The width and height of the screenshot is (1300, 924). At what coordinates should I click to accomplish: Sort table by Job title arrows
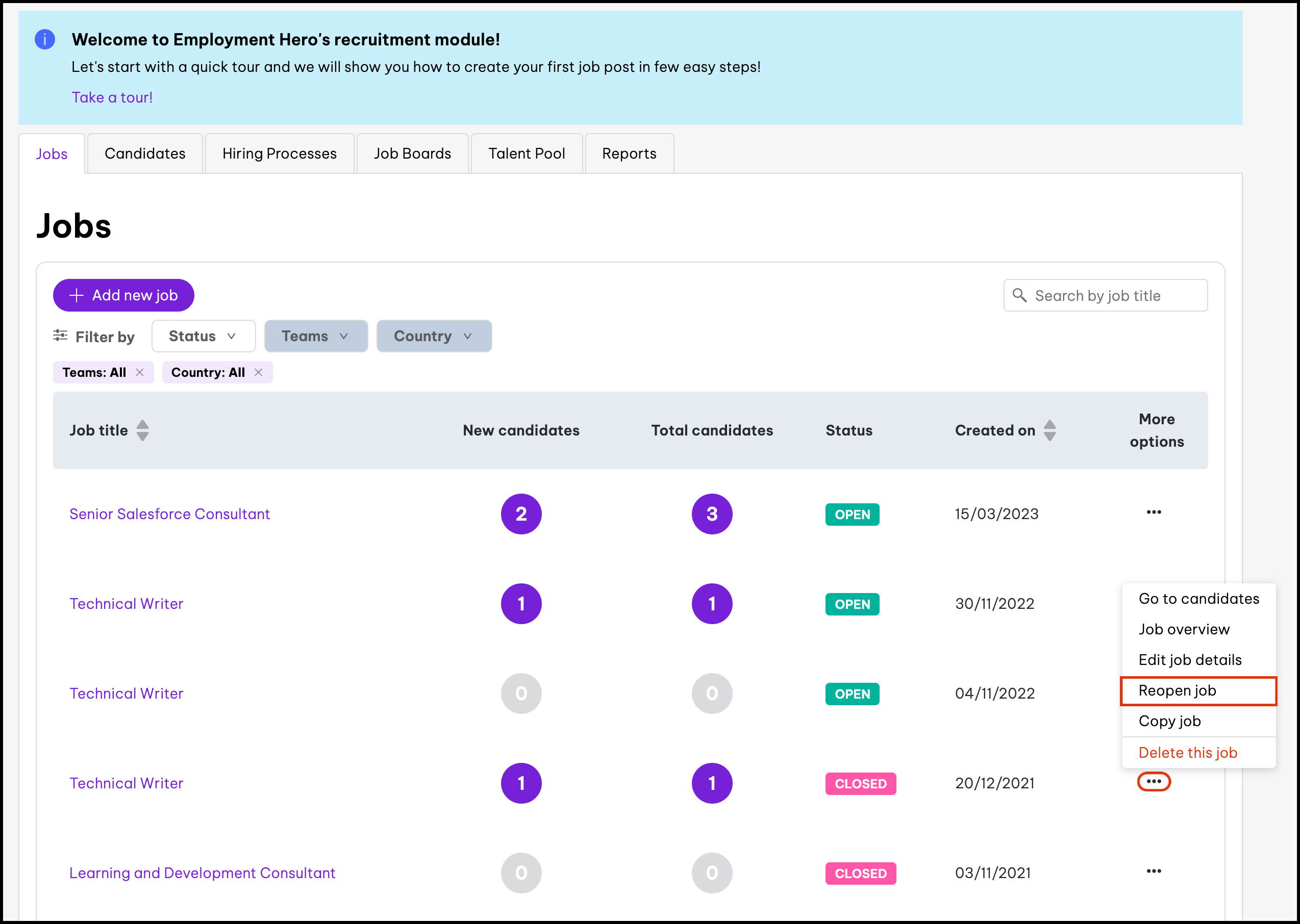(x=143, y=431)
